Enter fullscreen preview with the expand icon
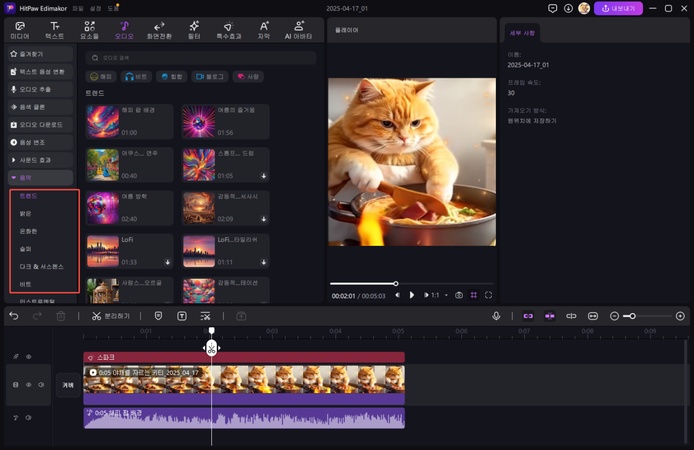694x450 pixels. pos(488,295)
